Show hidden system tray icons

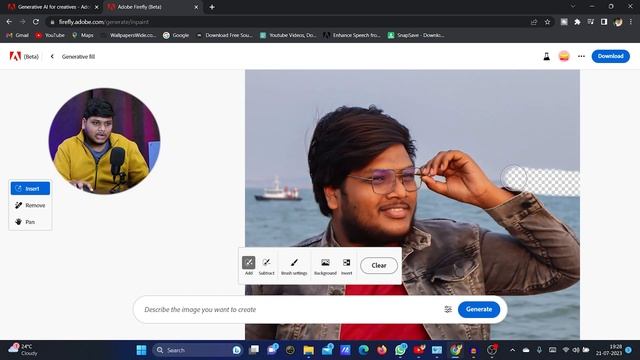(x=512, y=350)
